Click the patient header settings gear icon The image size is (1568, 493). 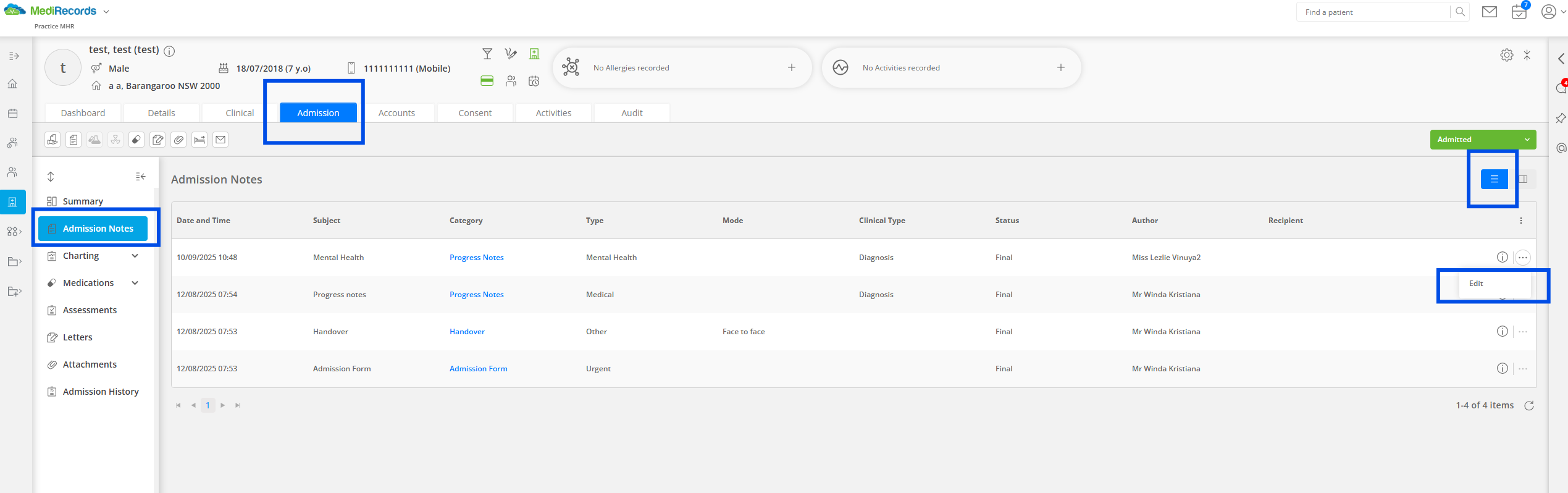click(1506, 55)
